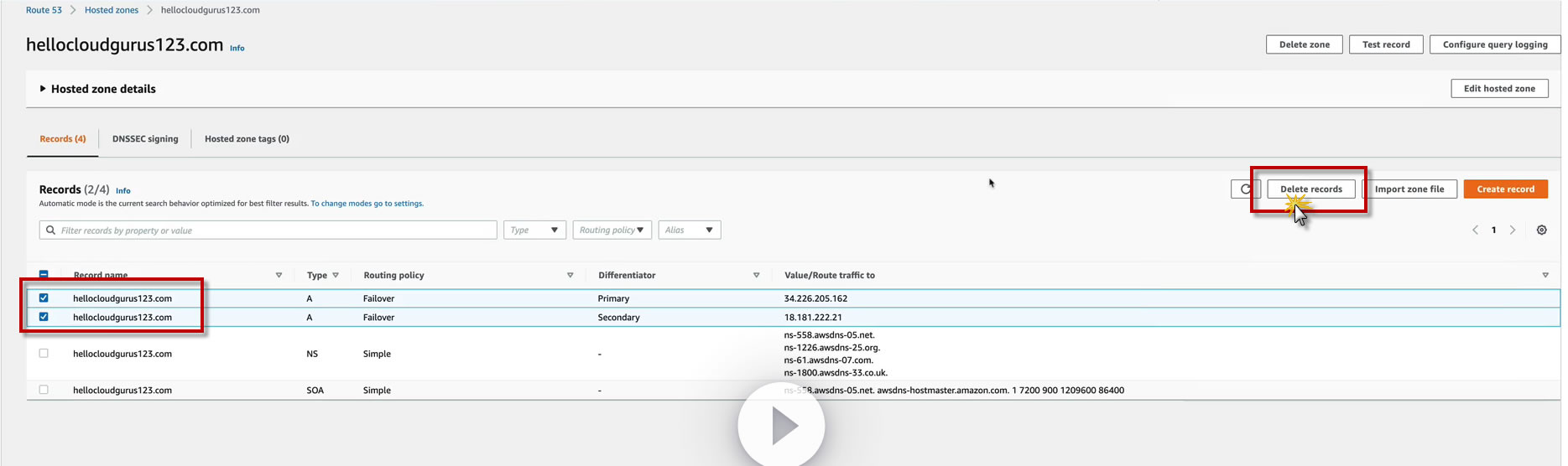
Task: Sort by Record name column arrow
Action: [x=279, y=275]
